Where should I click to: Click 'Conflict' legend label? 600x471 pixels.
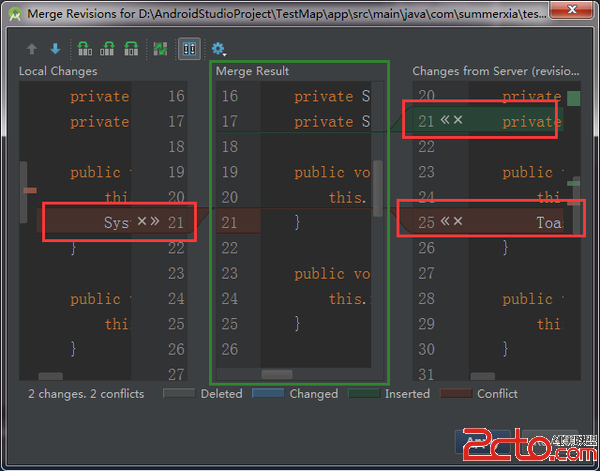pos(497,394)
